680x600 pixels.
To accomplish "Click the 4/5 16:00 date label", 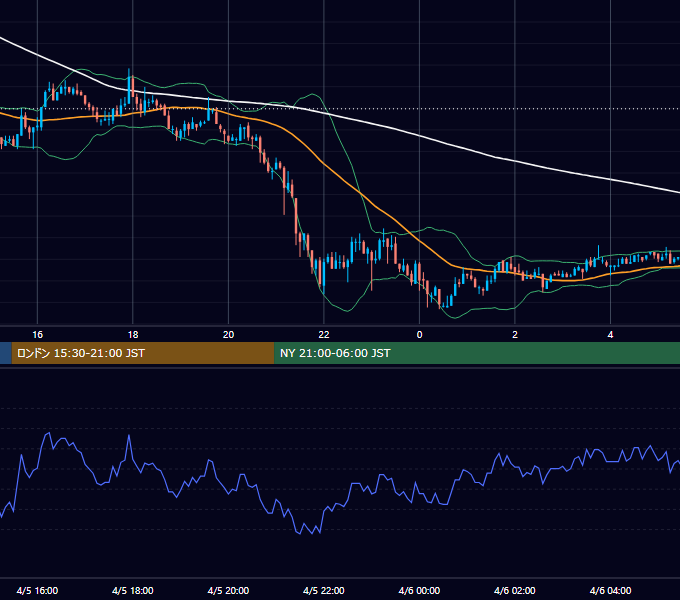I will [x=37, y=590].
